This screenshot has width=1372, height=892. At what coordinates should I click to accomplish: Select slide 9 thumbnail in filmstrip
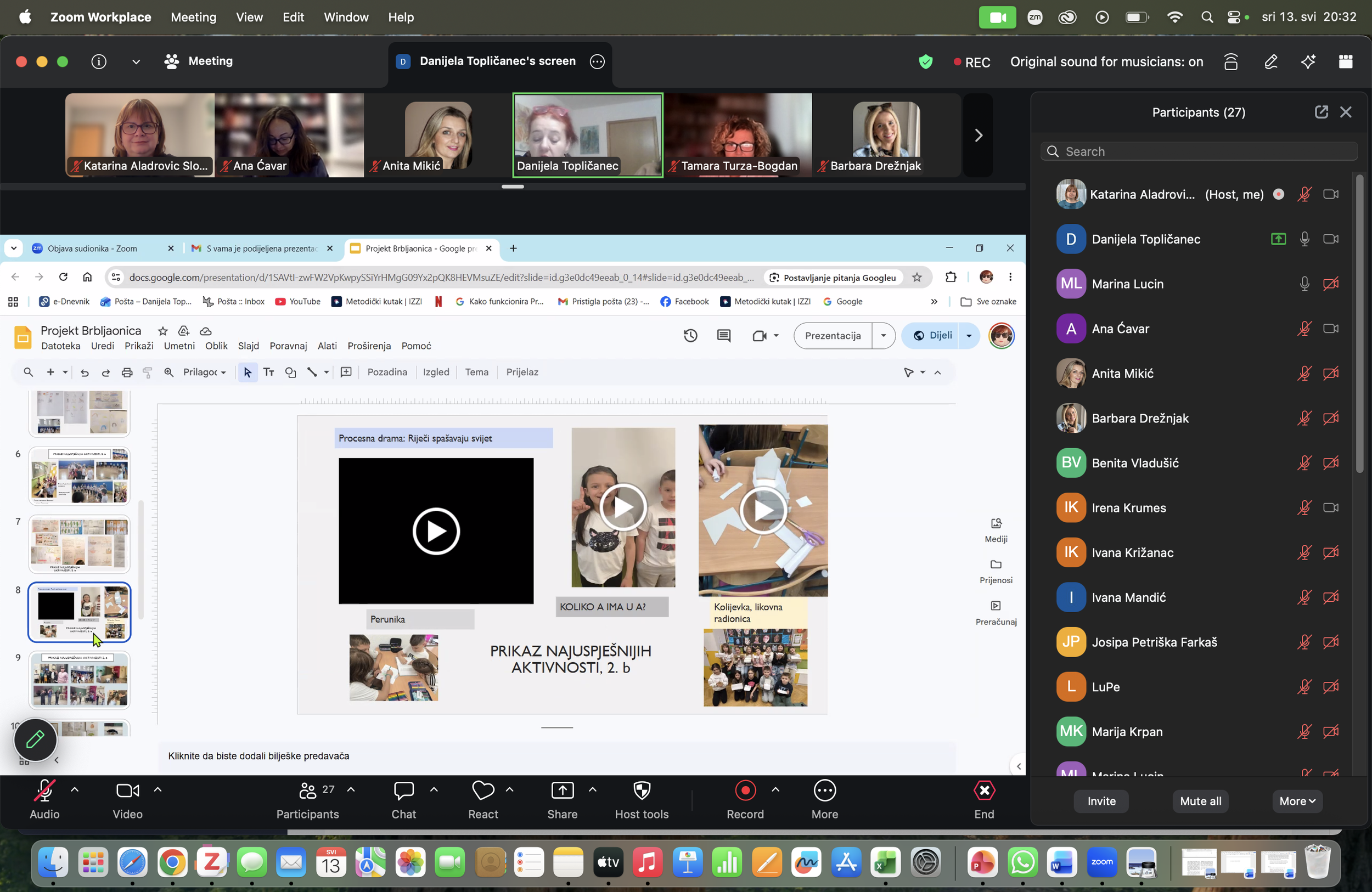[80, 680]
